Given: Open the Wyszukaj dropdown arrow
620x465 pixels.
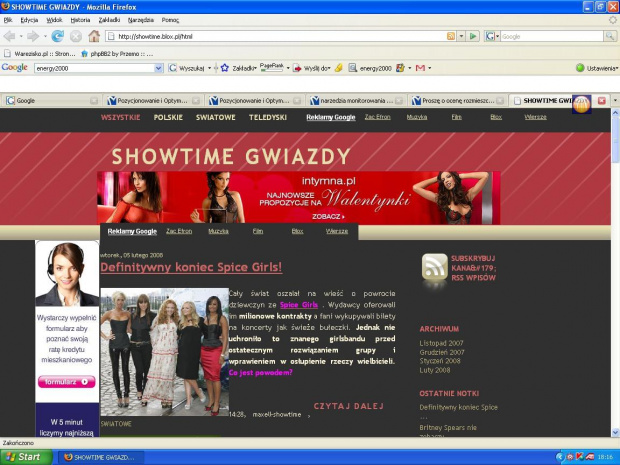Looking at the screenshot, I should point(210,68).
